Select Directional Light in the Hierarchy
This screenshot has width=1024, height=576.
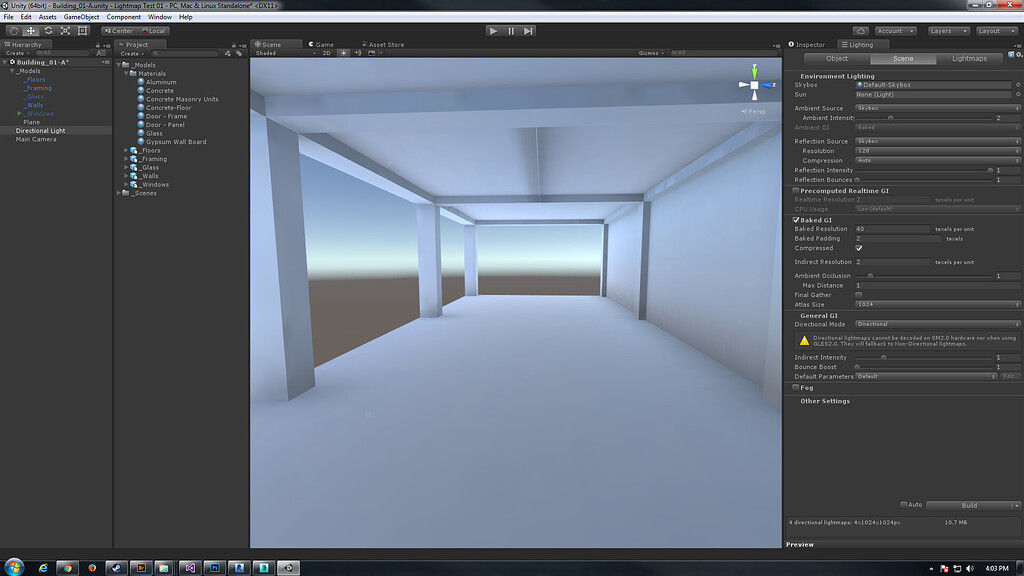41,130
